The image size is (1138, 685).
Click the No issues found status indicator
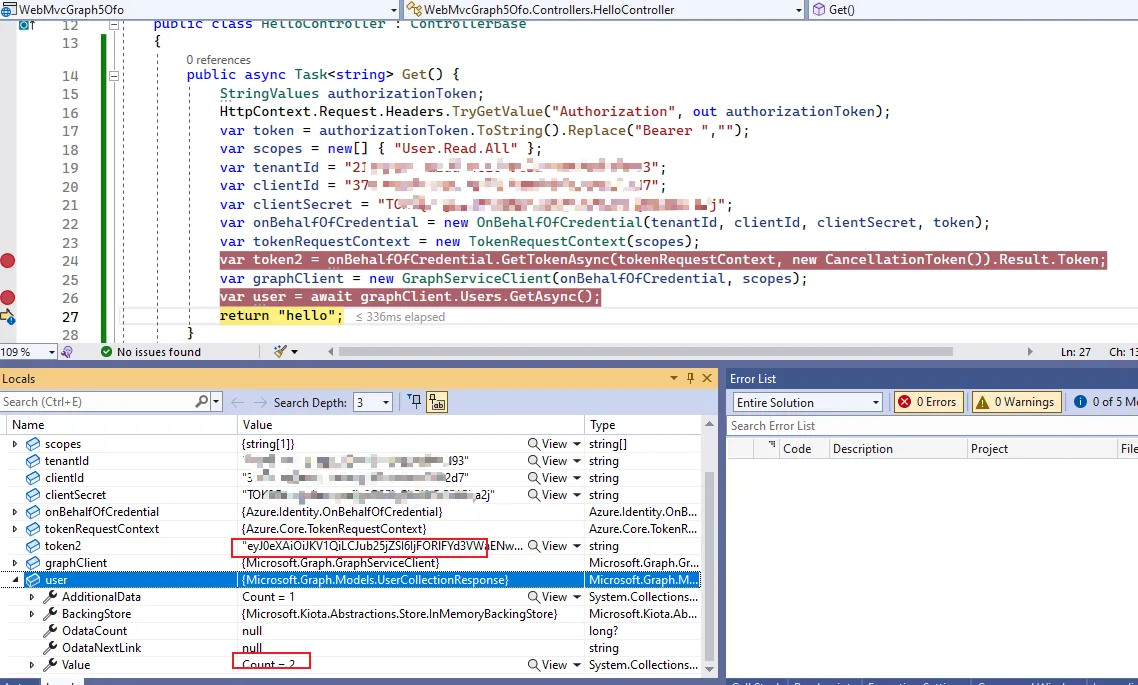tap(150, 352)
